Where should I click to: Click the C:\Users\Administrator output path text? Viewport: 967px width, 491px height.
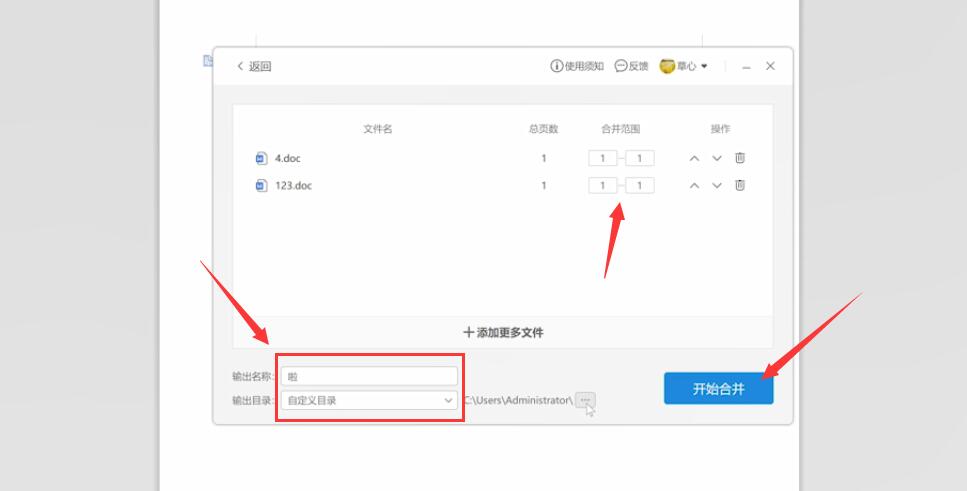519,400
